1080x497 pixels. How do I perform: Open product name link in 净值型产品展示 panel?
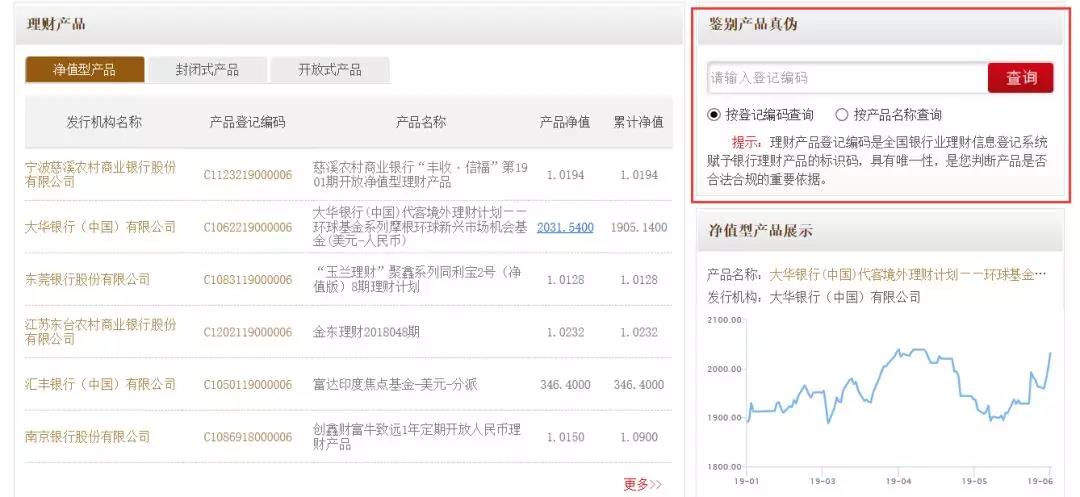pyautogui.click(x=908, y=275)
